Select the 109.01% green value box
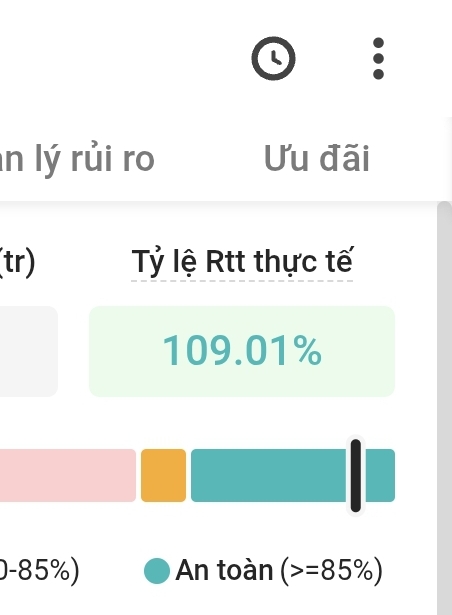 [x=242, y=351]
